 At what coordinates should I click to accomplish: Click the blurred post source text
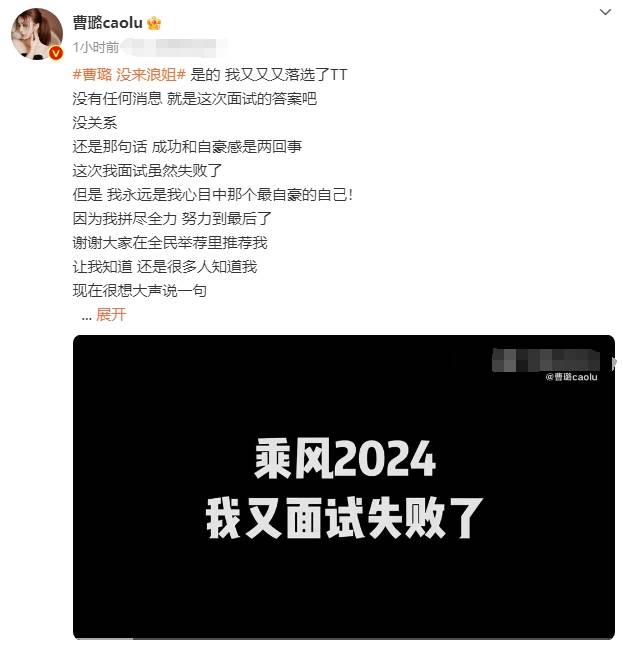[x=175, y=47]
